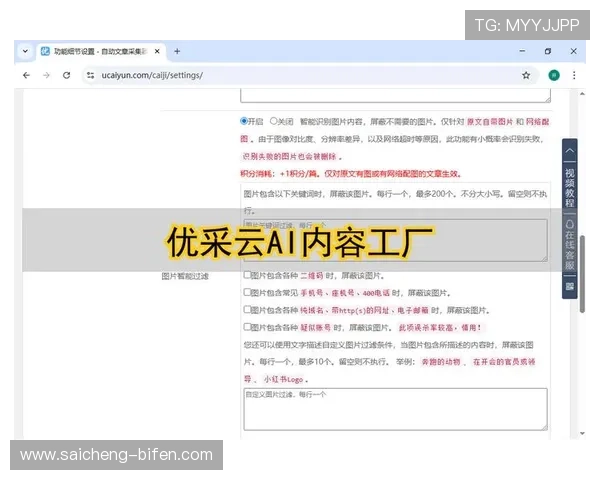Click the scrollbar down arrow
Image resolution: width=600 pixels, height=480 pixels.
(582, 433)
